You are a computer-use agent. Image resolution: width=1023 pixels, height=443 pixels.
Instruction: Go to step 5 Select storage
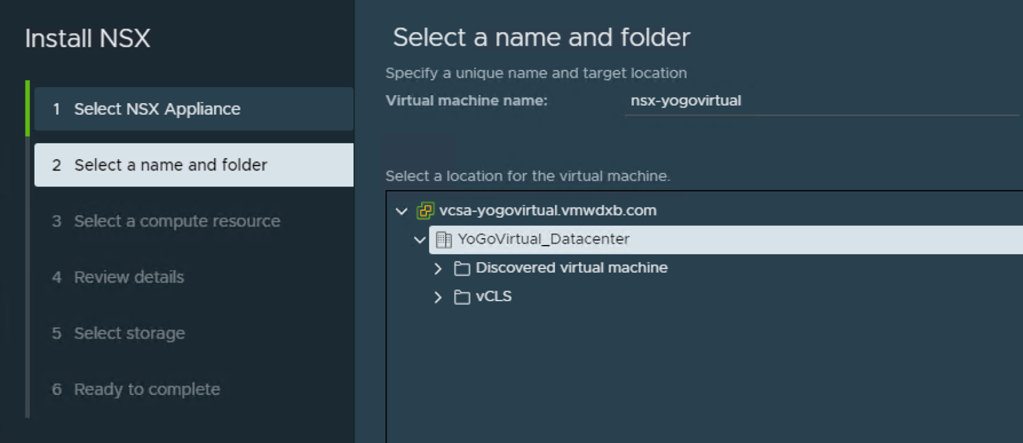(x=129, y=333)
